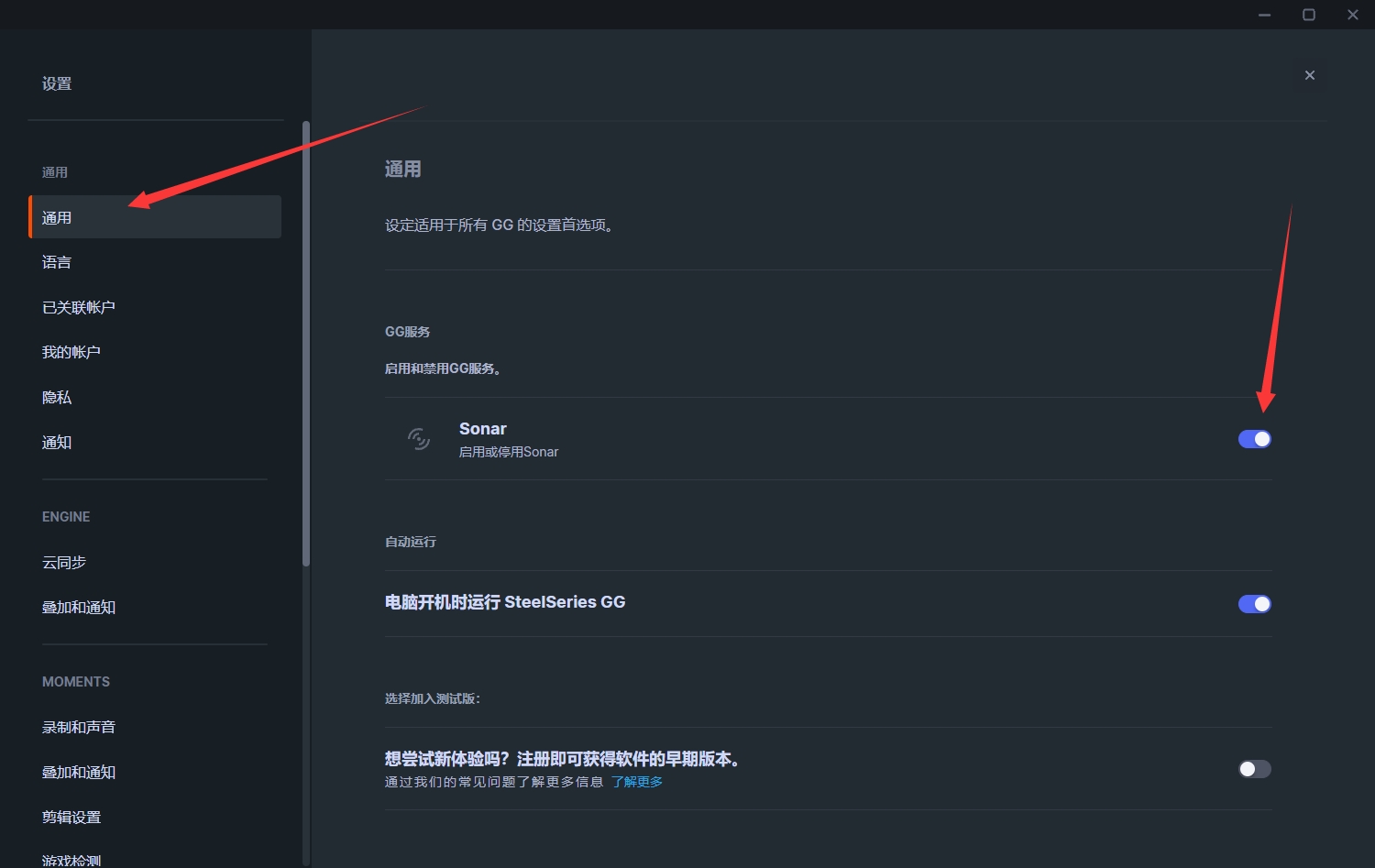1375x868 pixels.
Task: Disable the Sonar service toggle
Action: 1254,439
